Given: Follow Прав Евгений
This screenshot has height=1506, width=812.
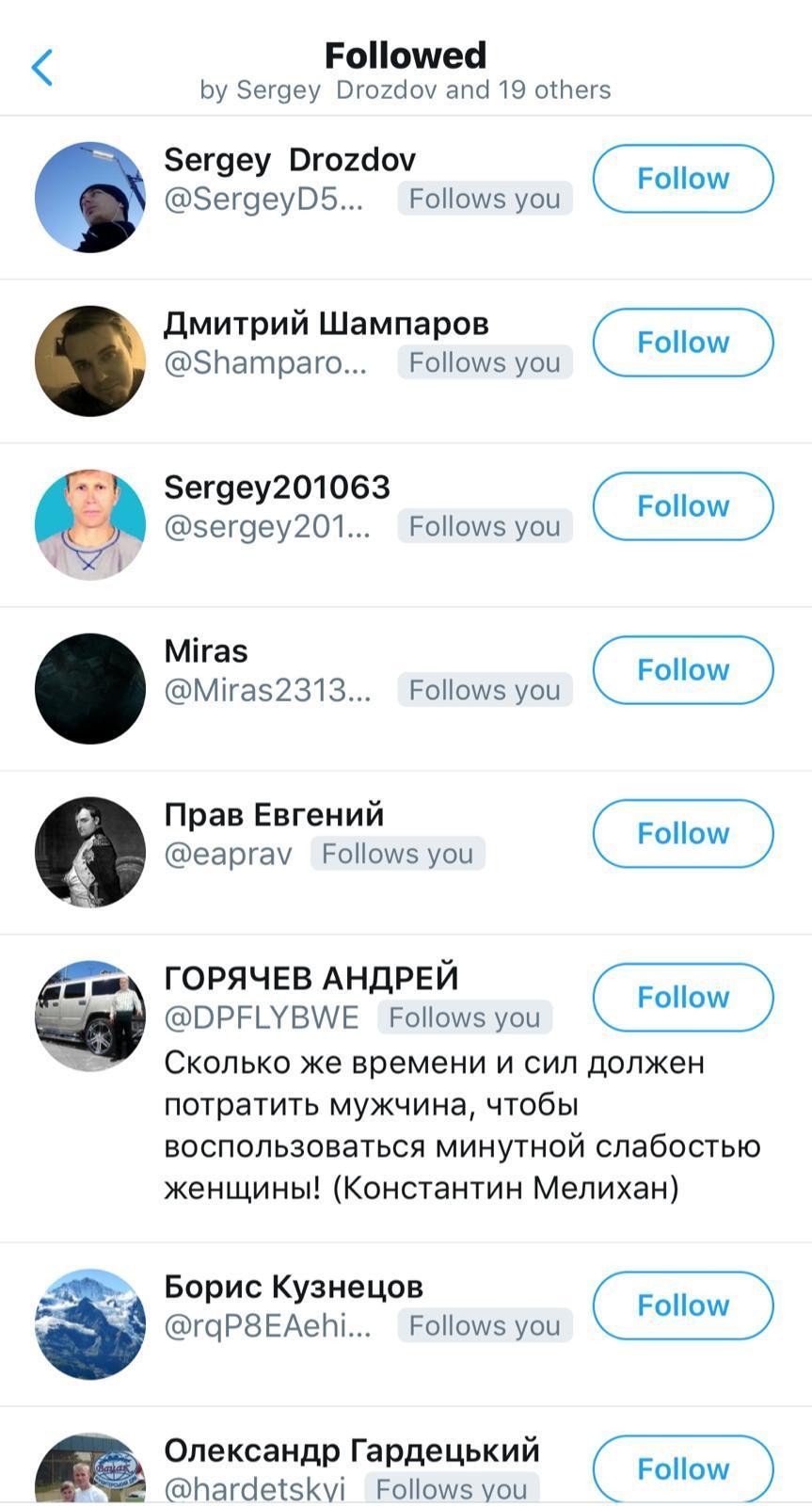Looking at the screenshot, I should 683,834.
